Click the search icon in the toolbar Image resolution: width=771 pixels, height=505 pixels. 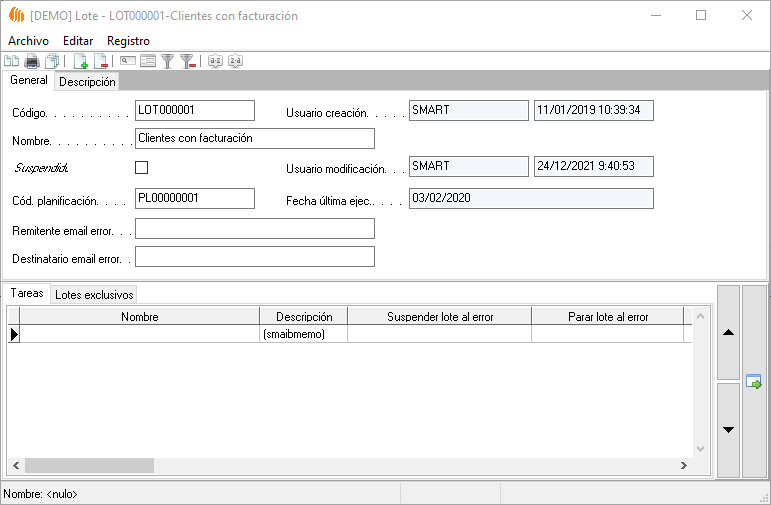tap(128, 61)
